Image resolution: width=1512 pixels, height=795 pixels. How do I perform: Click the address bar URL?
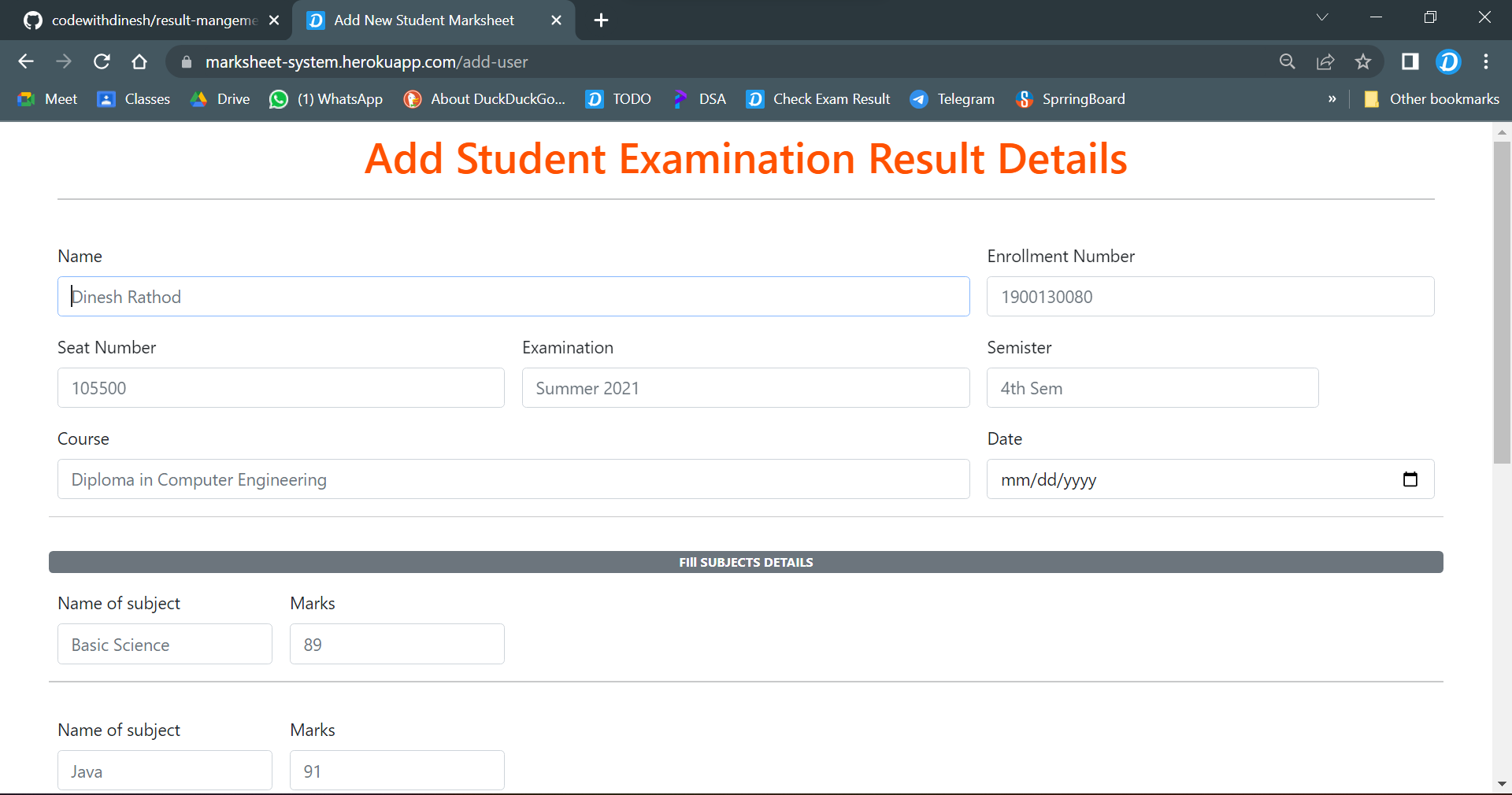point(366,62)
